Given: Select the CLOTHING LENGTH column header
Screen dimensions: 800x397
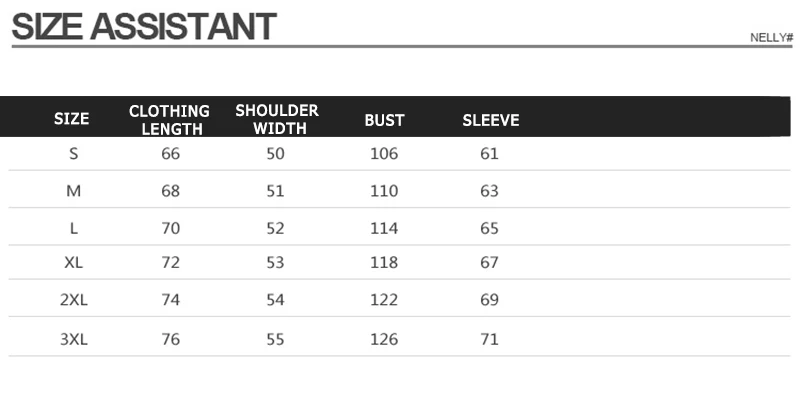Looking at the screenshot, I should pos(169,120).
